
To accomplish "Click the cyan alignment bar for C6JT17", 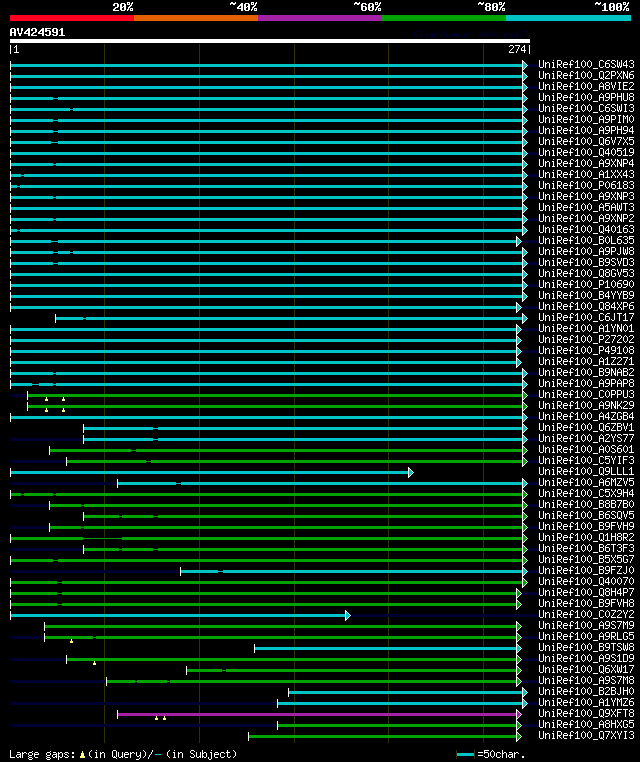I will point(291,318).
